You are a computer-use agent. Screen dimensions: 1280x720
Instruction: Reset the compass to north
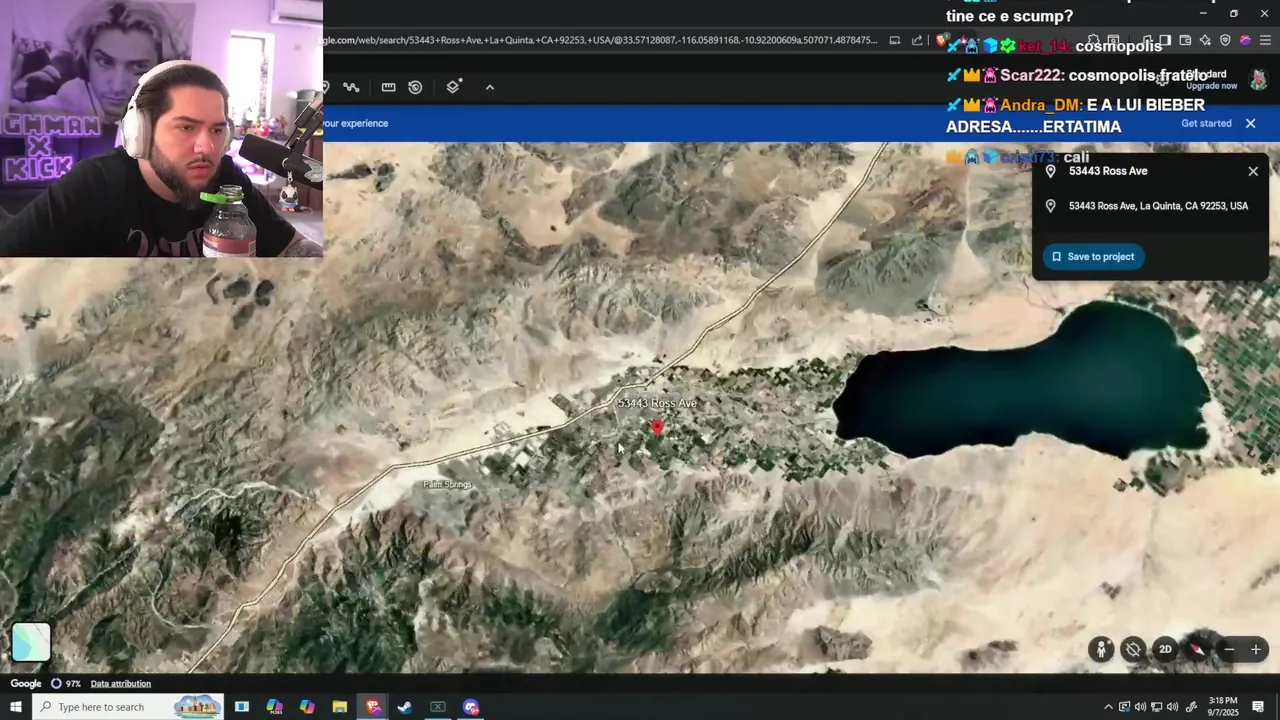coord(1197,649)
